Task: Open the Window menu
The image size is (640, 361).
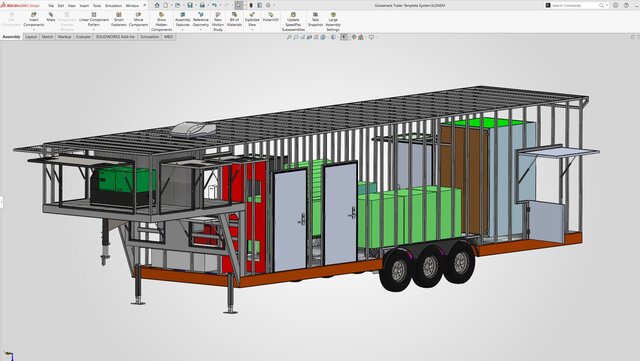Action: tap(132, 6)
